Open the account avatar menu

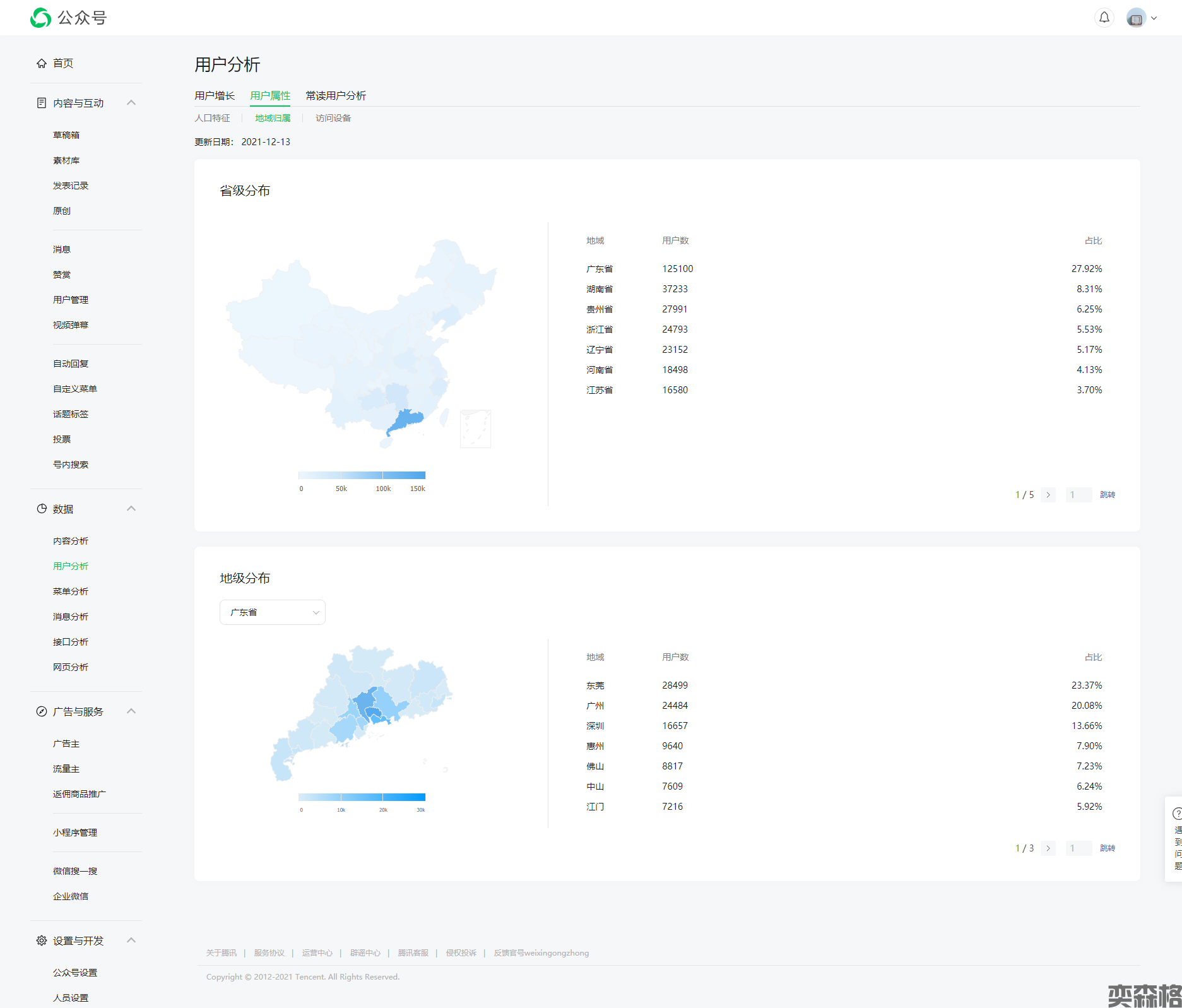[1140, 18]
